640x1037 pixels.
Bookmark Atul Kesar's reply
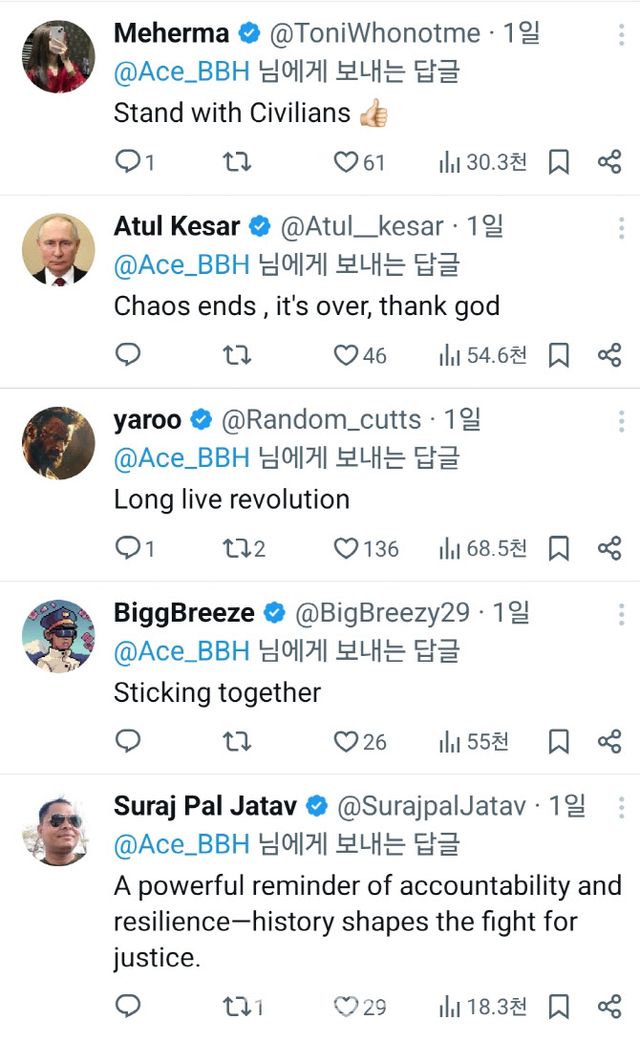click(559, 355)
